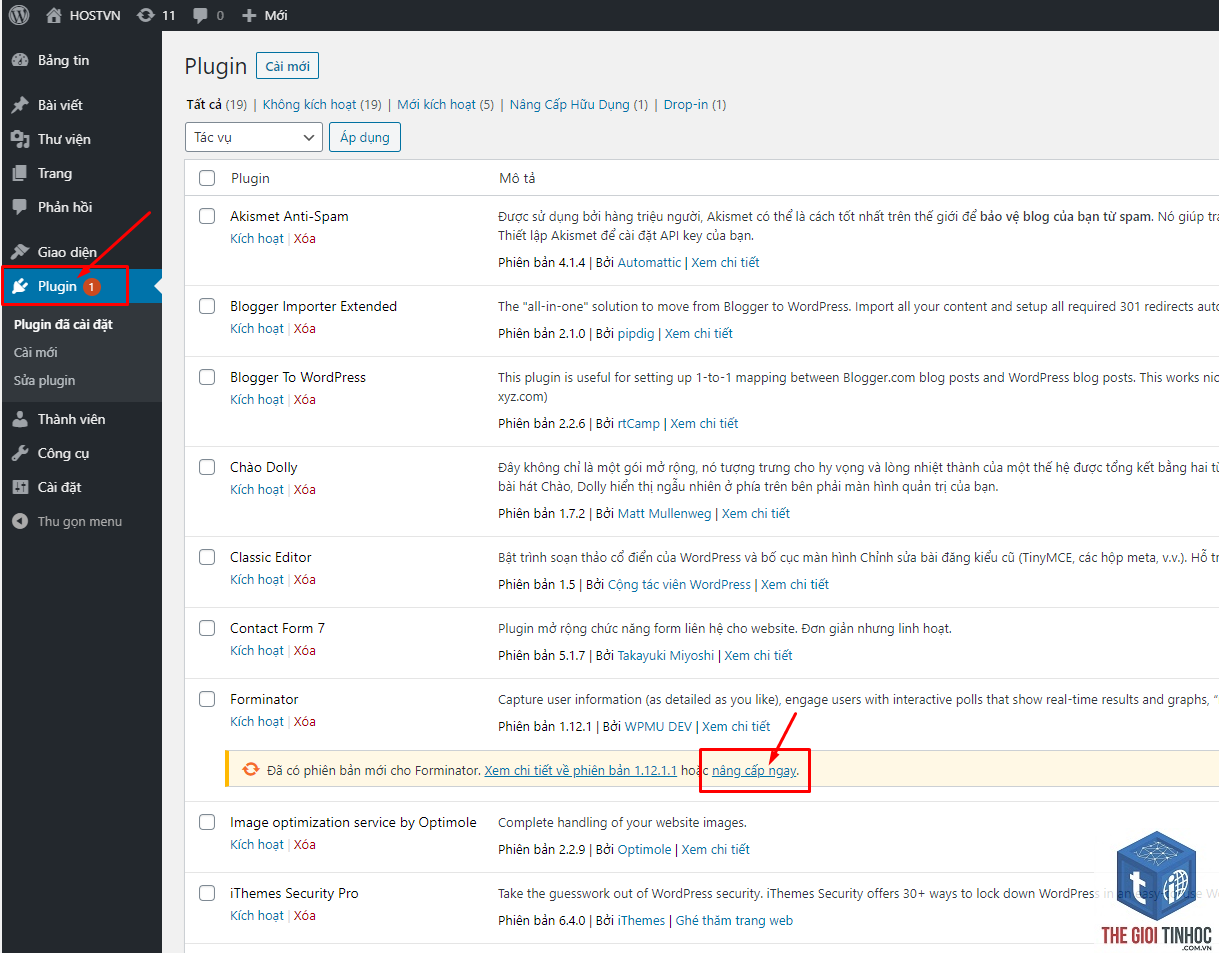1219x953 pixels.
Task: Click the Trang pages icon
Action: click(x=20, y=173)
